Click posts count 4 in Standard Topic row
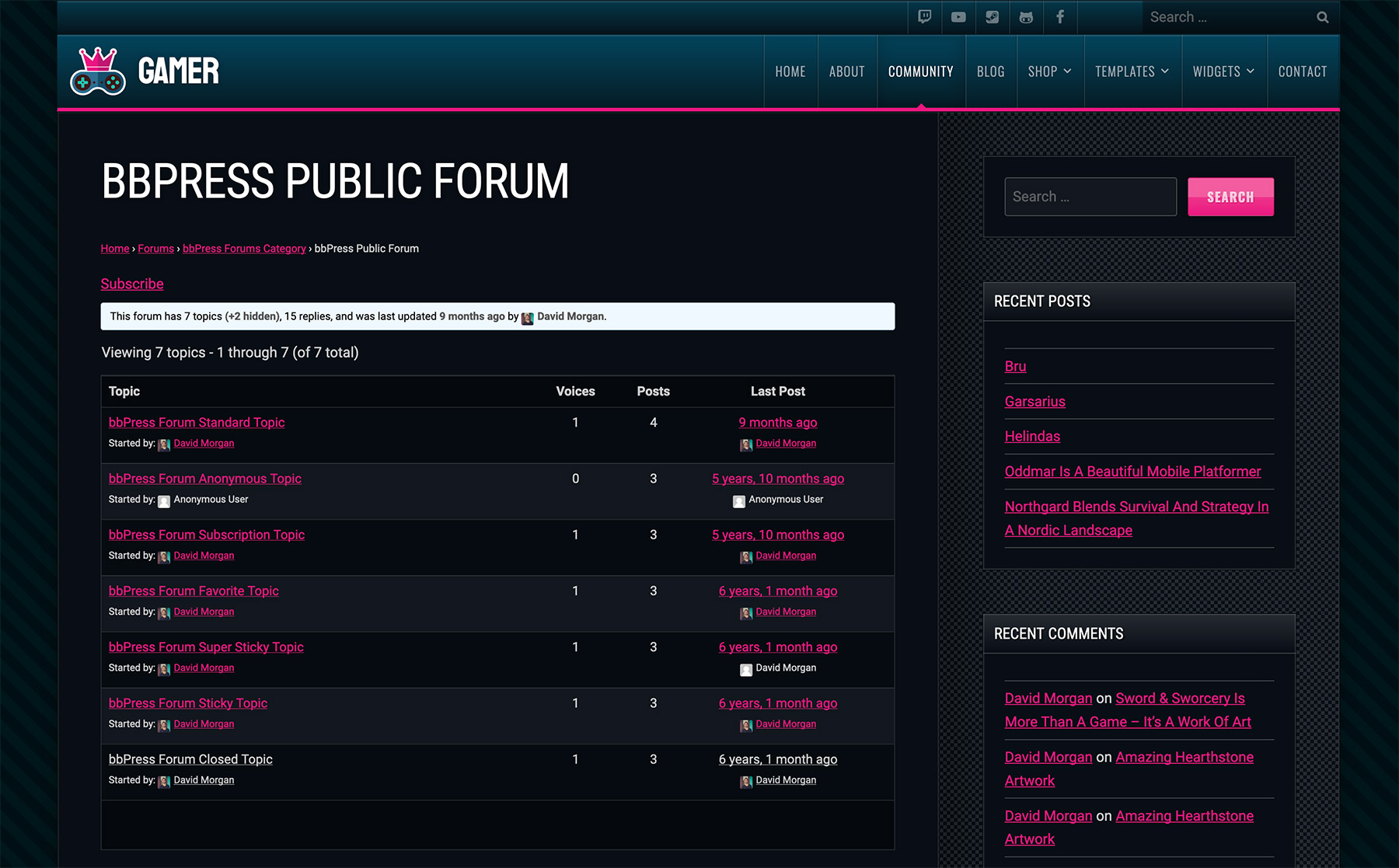Viewport: 1399px width, 868px height. click(654, 422)
